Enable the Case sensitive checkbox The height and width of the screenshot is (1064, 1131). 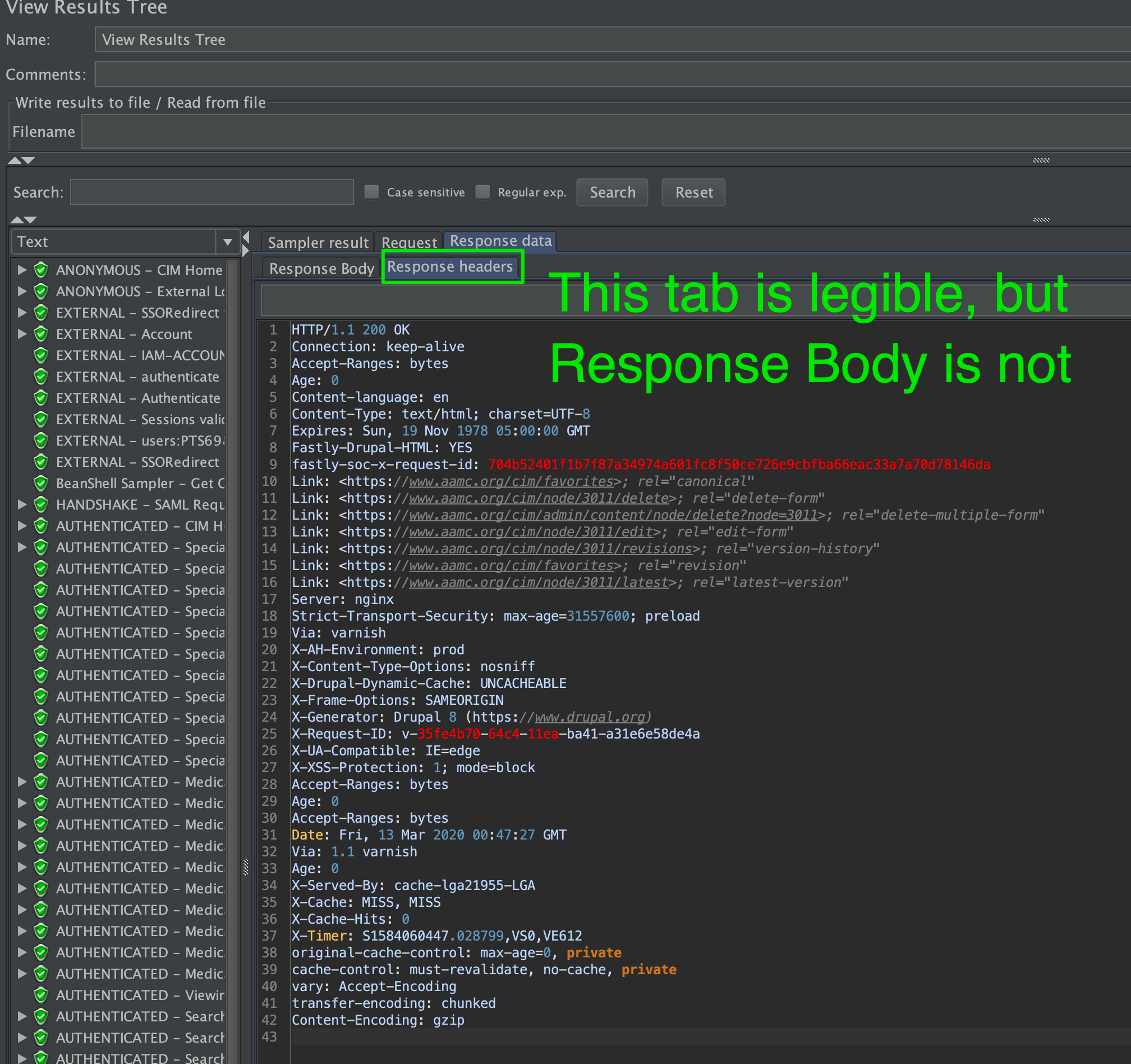pyautogui.click(x=371, y=192)
